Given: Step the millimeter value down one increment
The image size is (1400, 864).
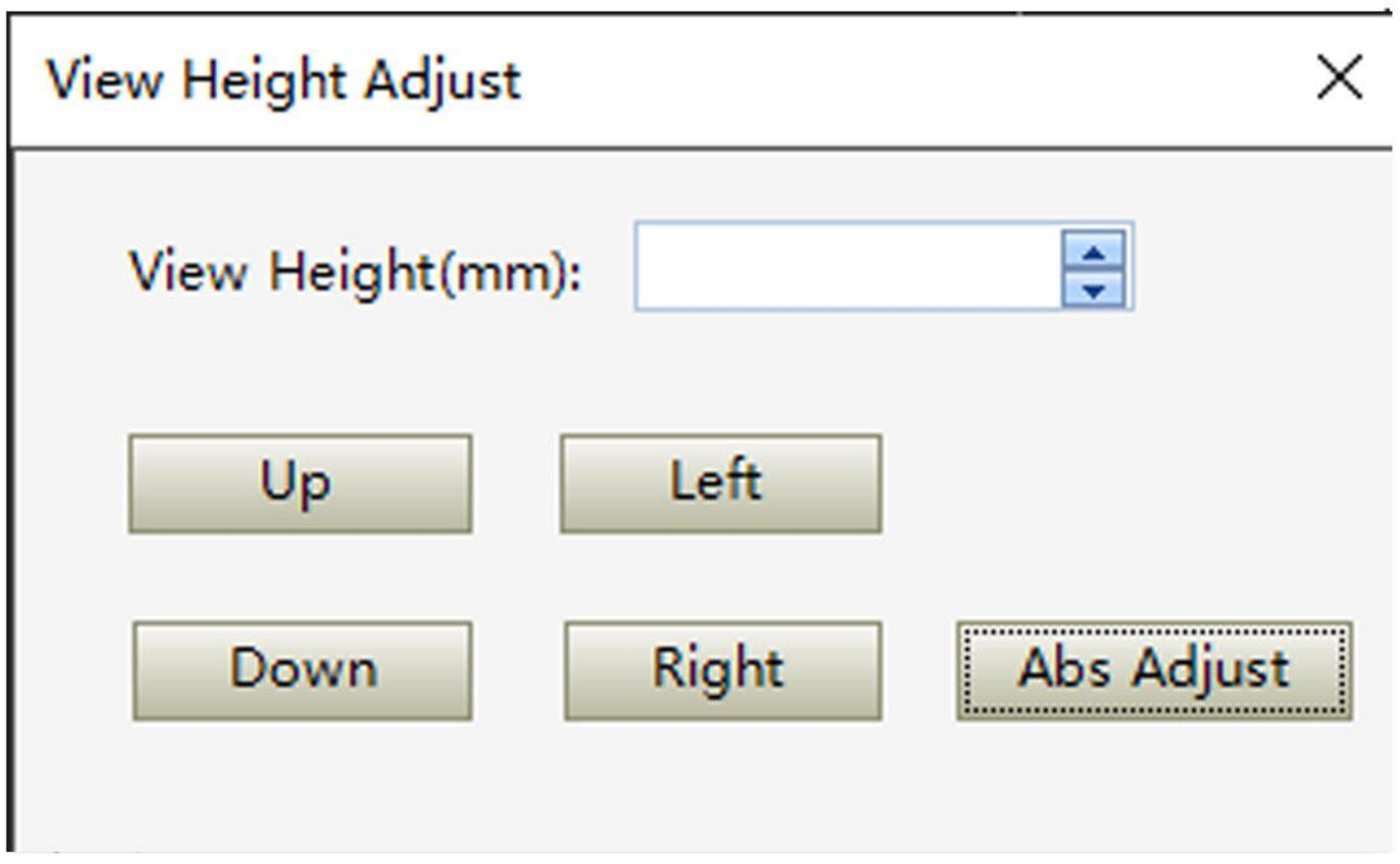Looking at the screenshot, I should coord(1093,288).
